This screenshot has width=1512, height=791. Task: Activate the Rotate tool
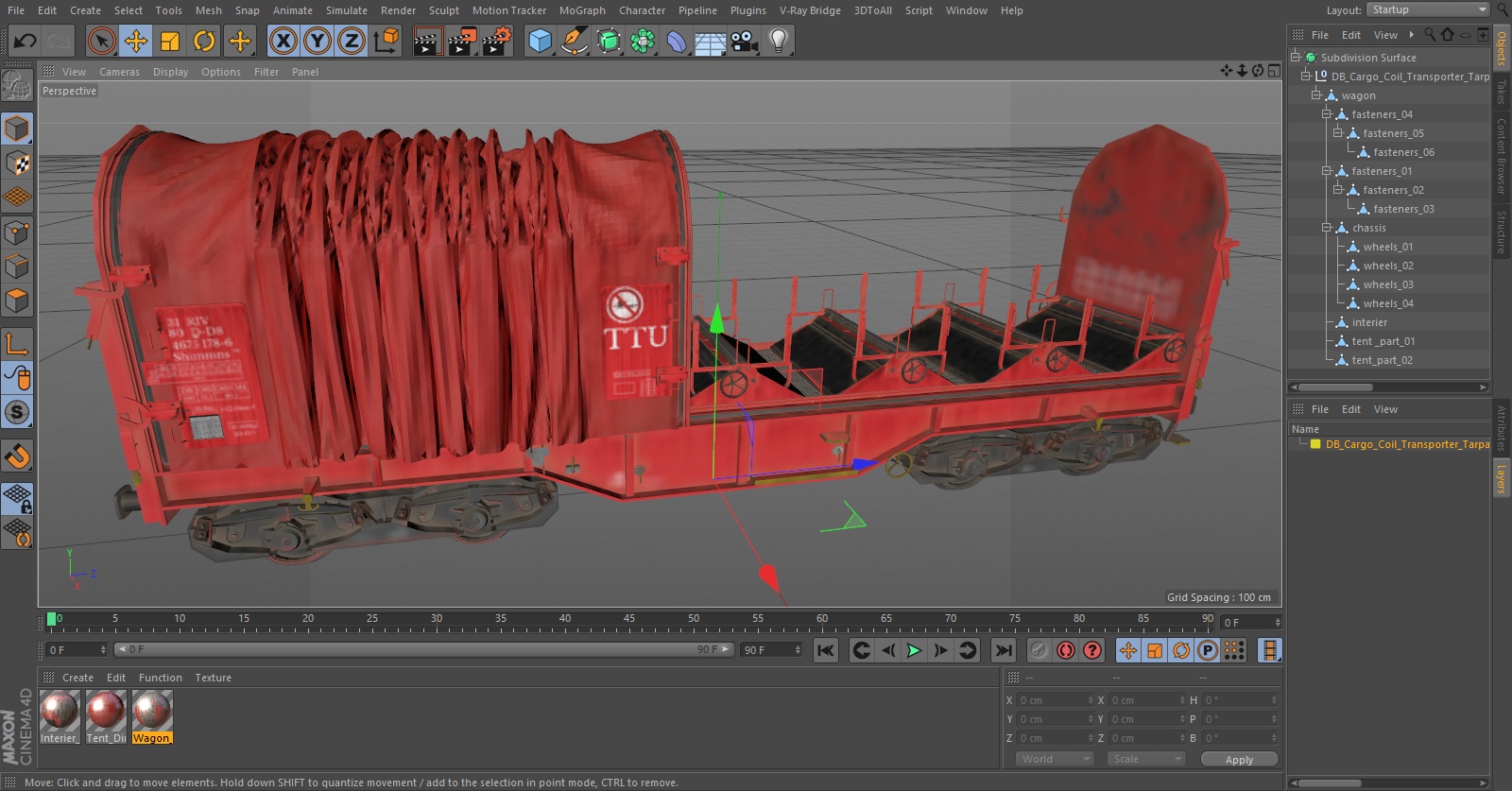coord(204,41)
